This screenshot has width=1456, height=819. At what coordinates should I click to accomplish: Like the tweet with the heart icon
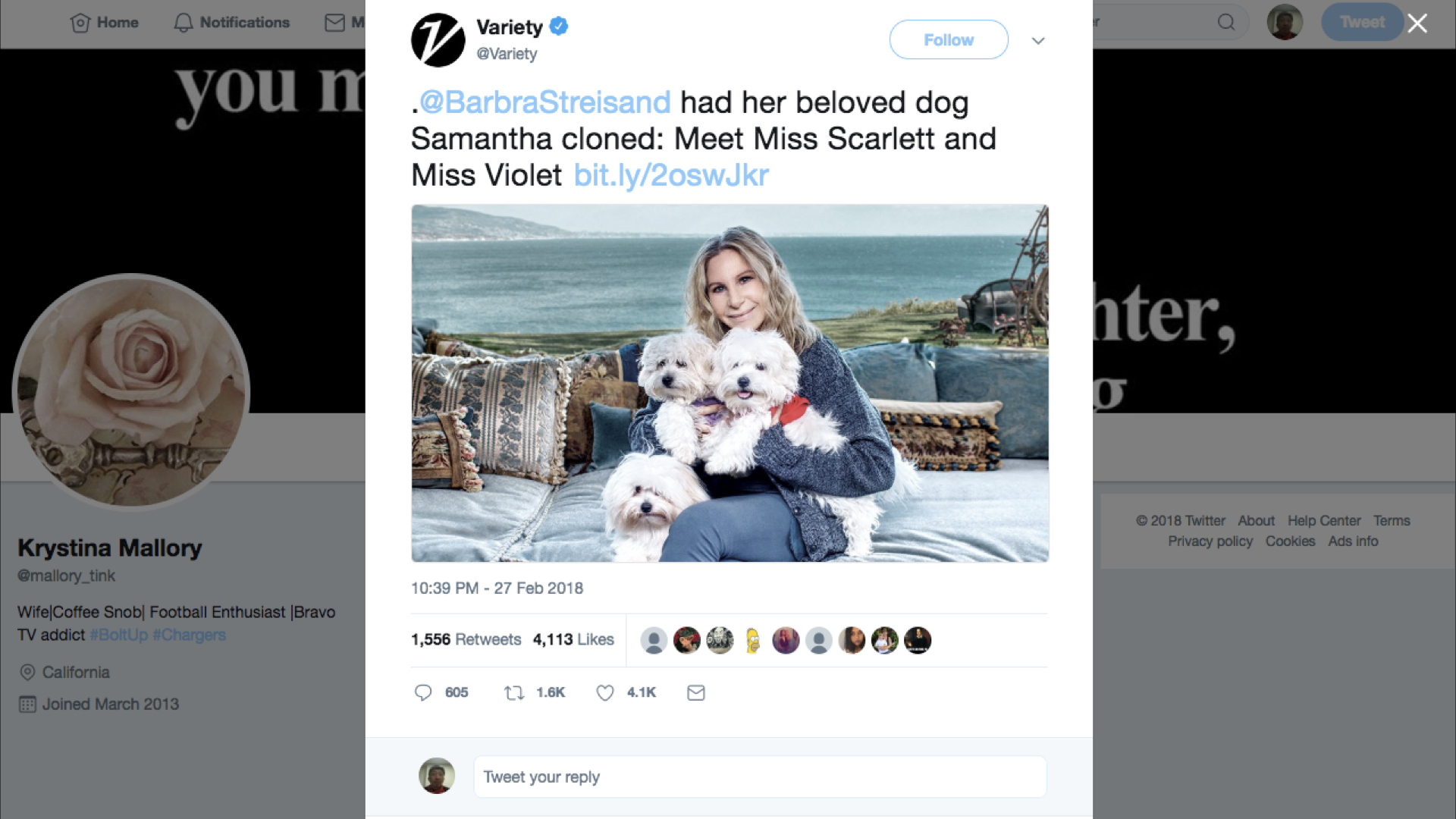pyautogui.click(x=604, y=692)
